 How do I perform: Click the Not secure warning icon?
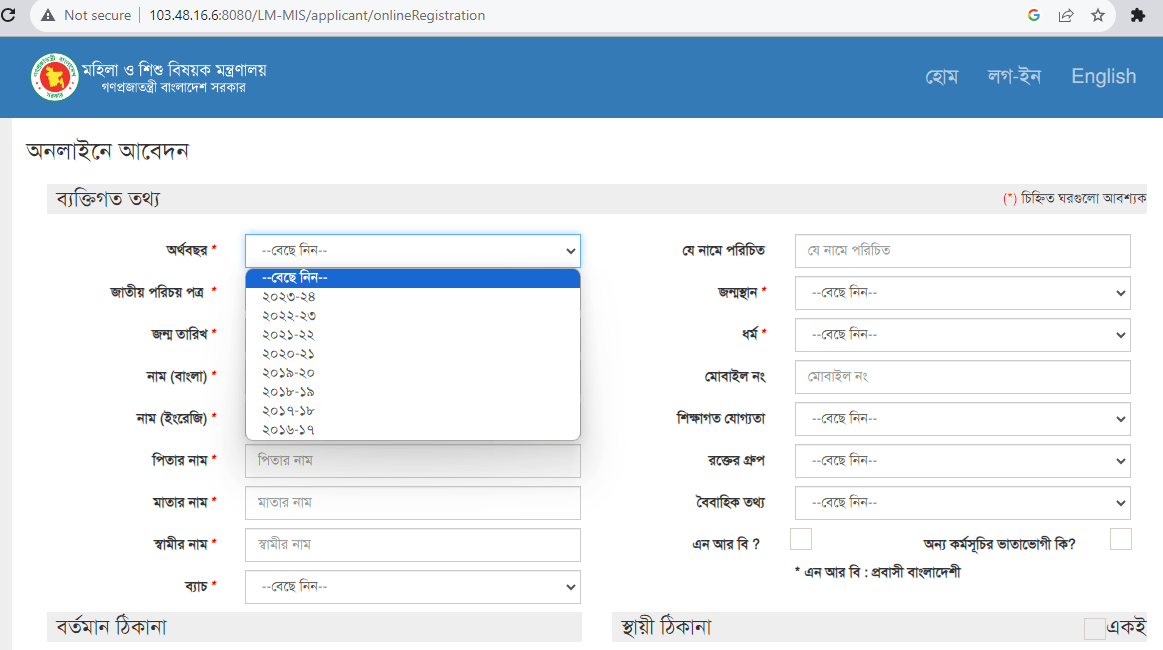(47, 15)
